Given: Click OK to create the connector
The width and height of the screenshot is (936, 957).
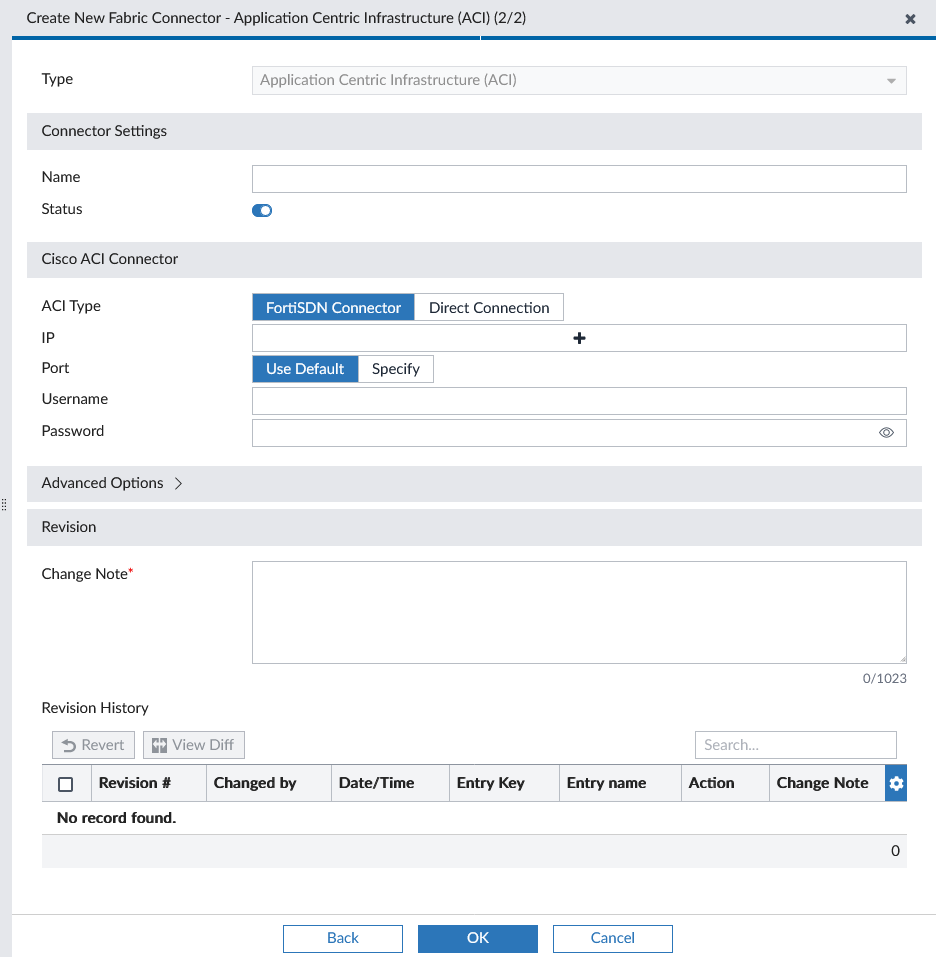Looking at the screenshot, I should click(x=477, y=938).
